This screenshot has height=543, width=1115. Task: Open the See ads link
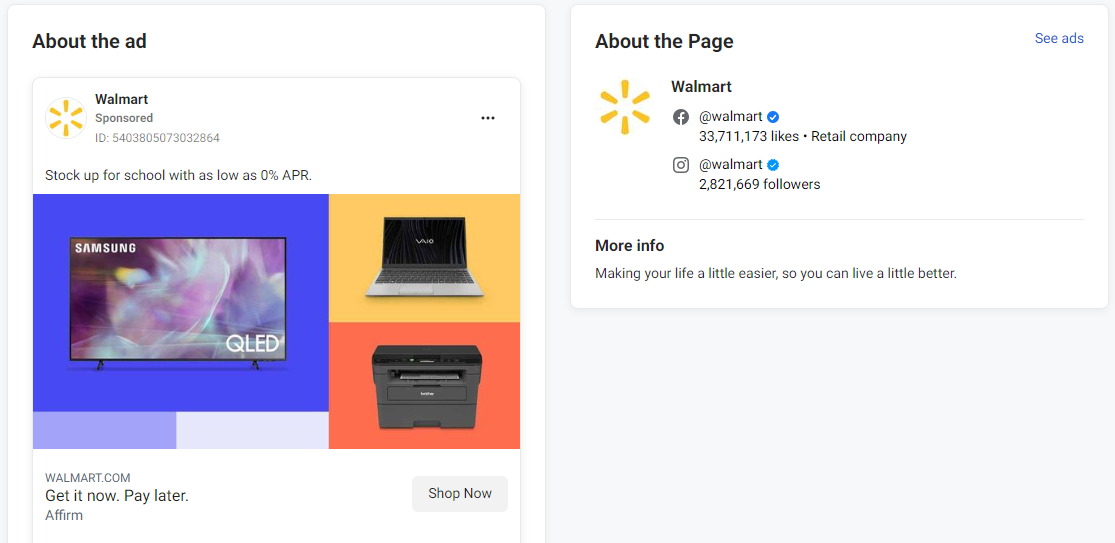click(x=1059, y=38)
